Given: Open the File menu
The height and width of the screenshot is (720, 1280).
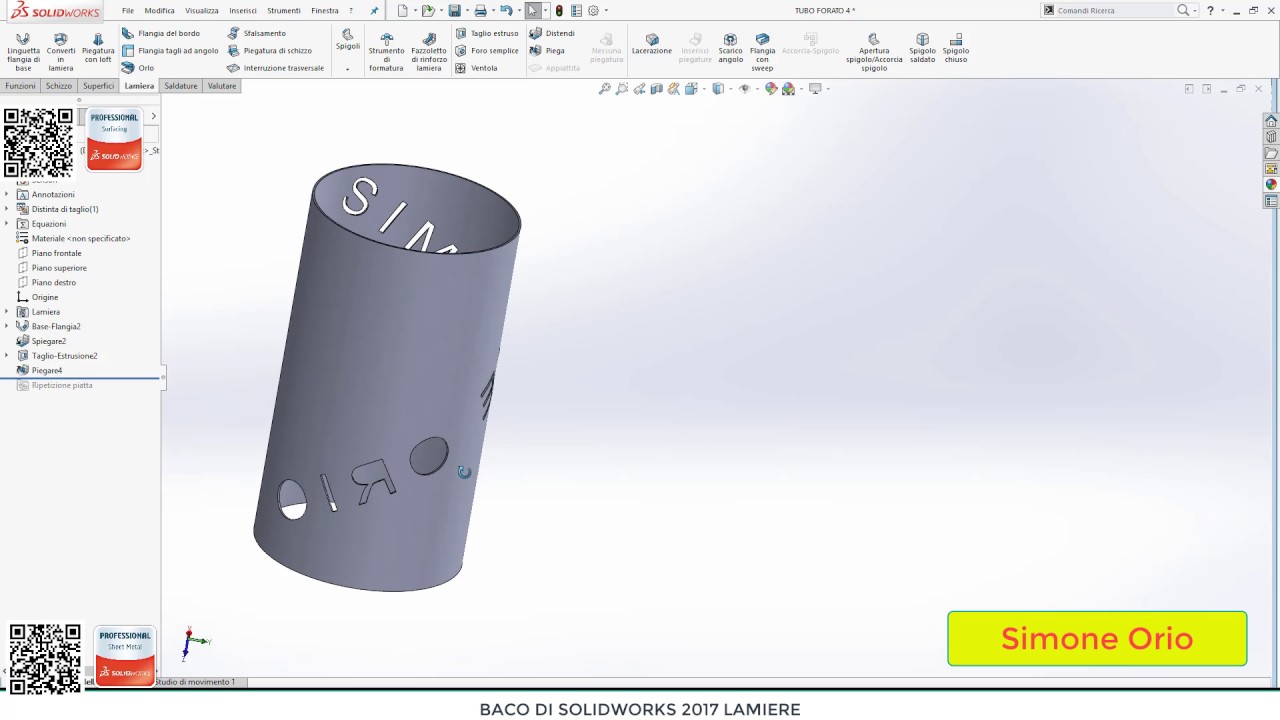Looking at the screenshot, I should point(128,10).
